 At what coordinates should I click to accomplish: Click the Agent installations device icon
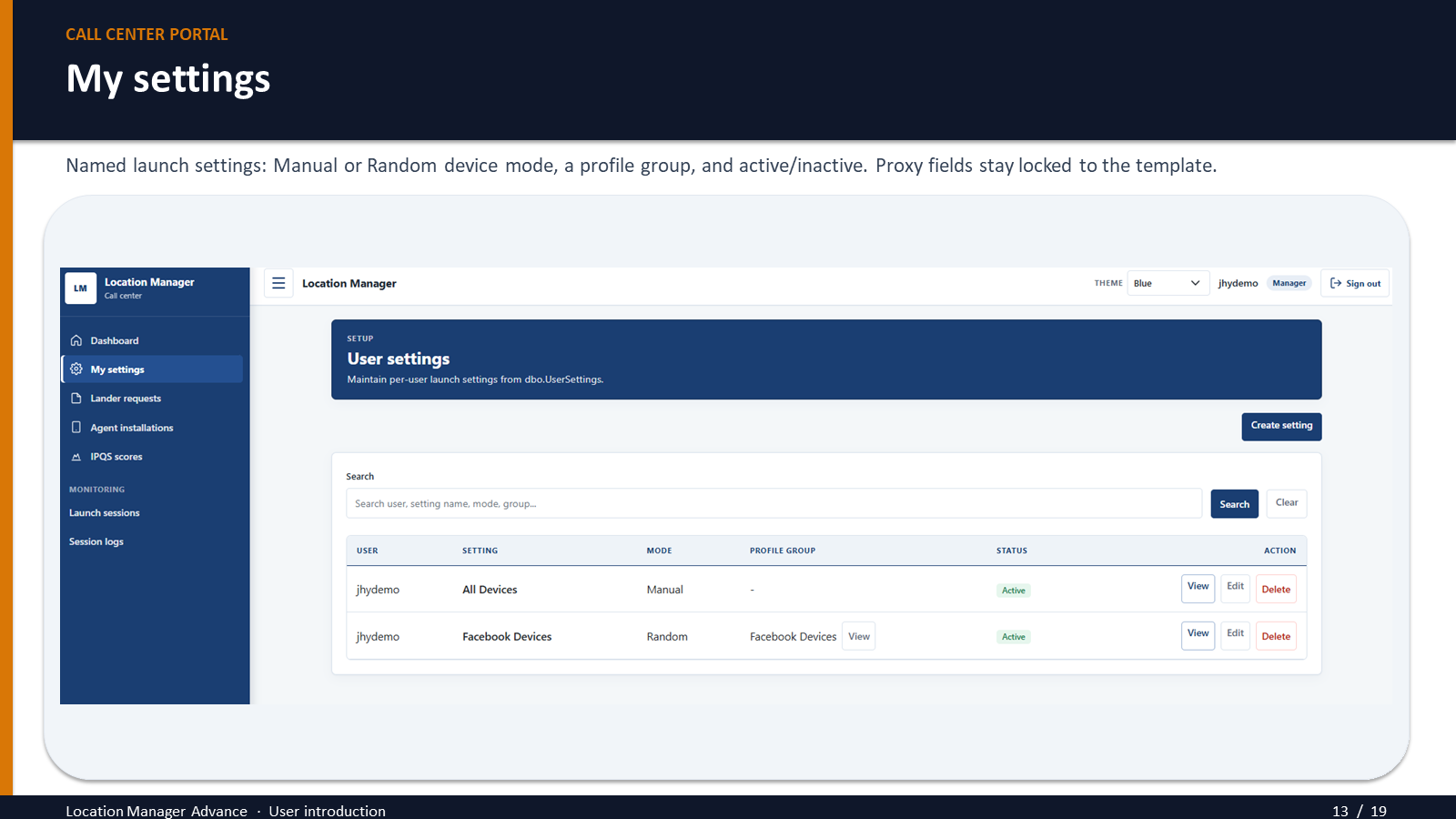click(x=76, y=428)
